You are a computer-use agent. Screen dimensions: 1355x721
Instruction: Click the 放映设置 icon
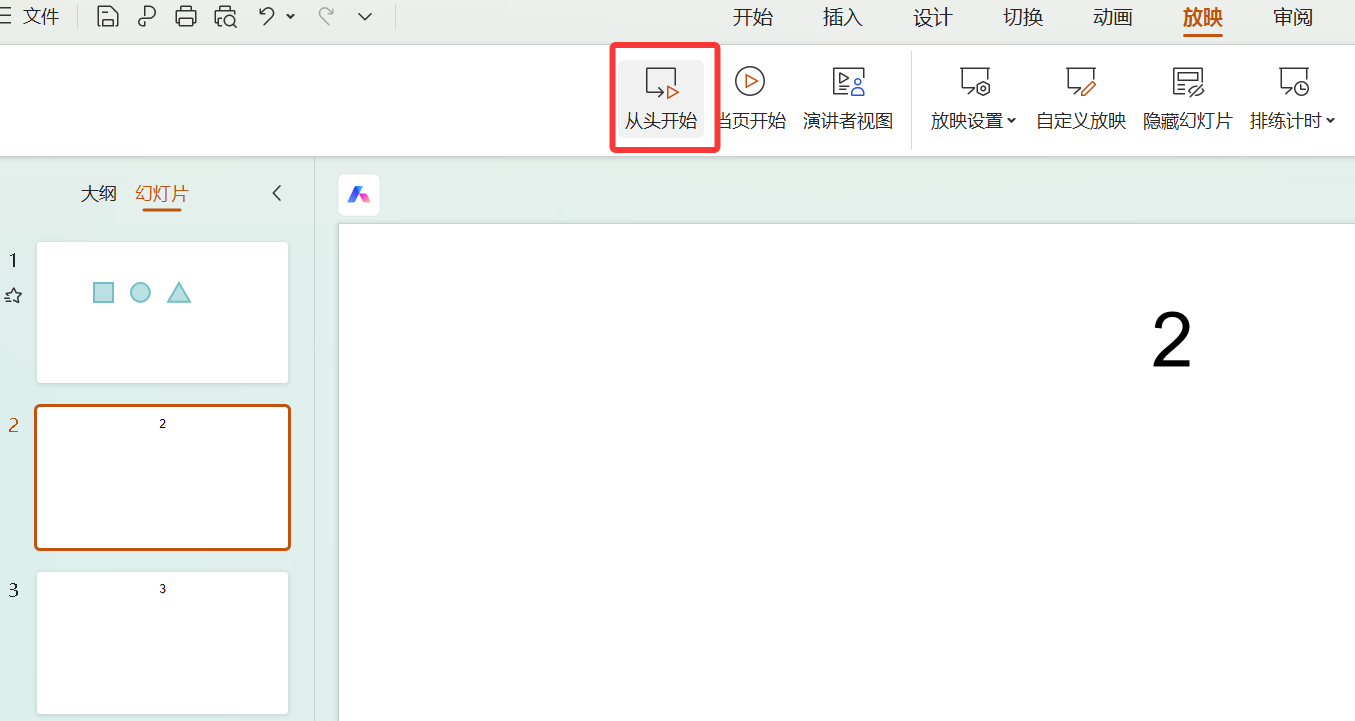tap(974, 82)
